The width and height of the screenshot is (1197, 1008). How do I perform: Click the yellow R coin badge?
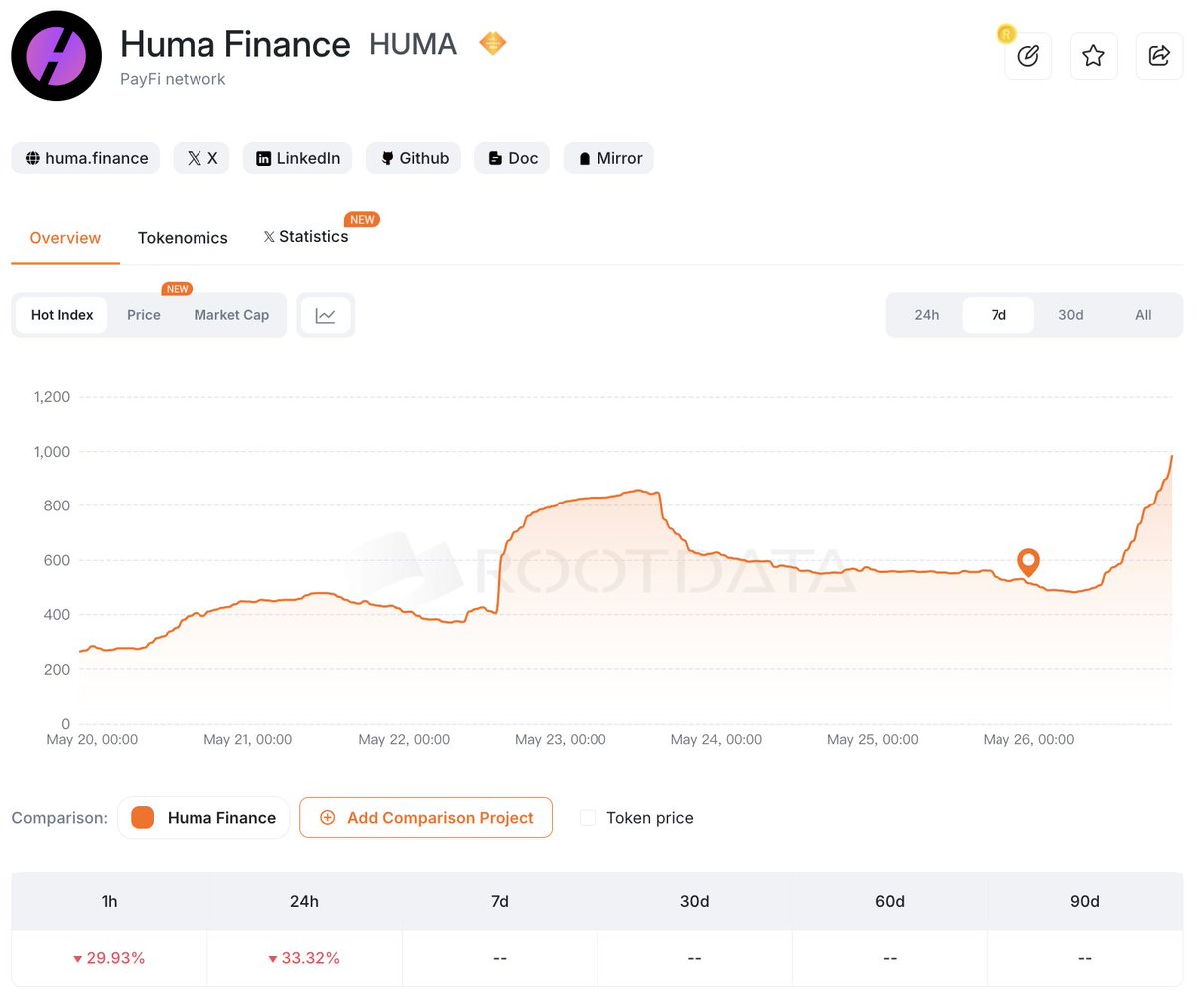click(1006, 34)
